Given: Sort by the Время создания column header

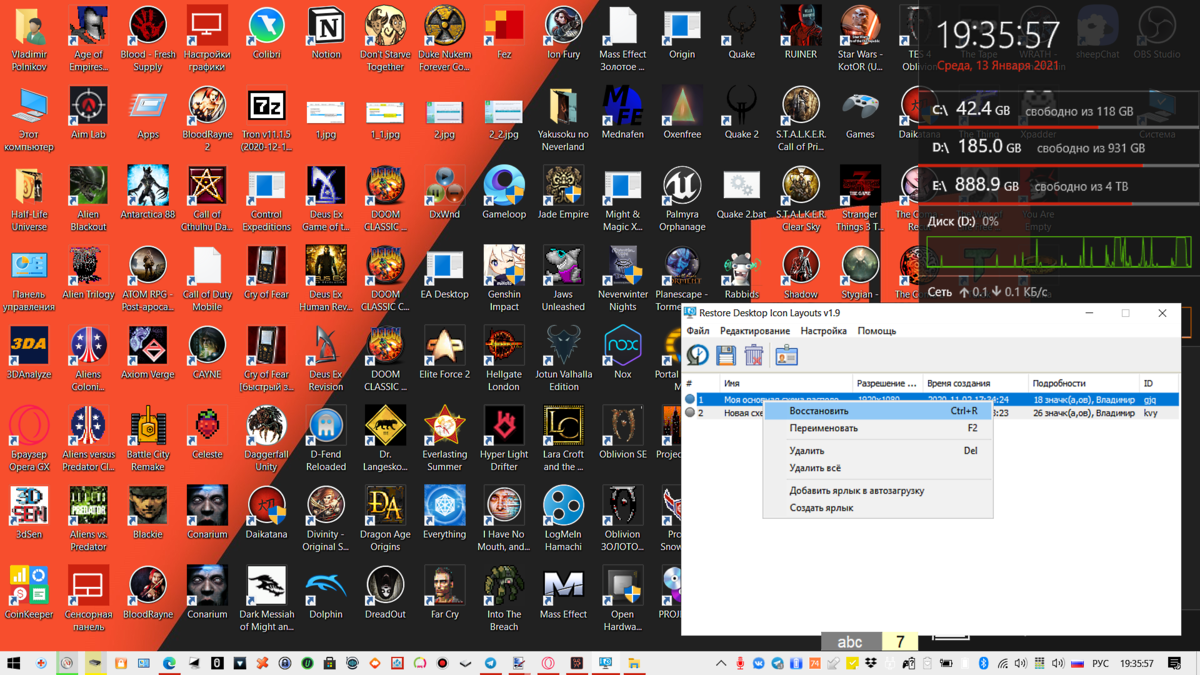Looking at the screenshot, I should click(x=975, y=383).
